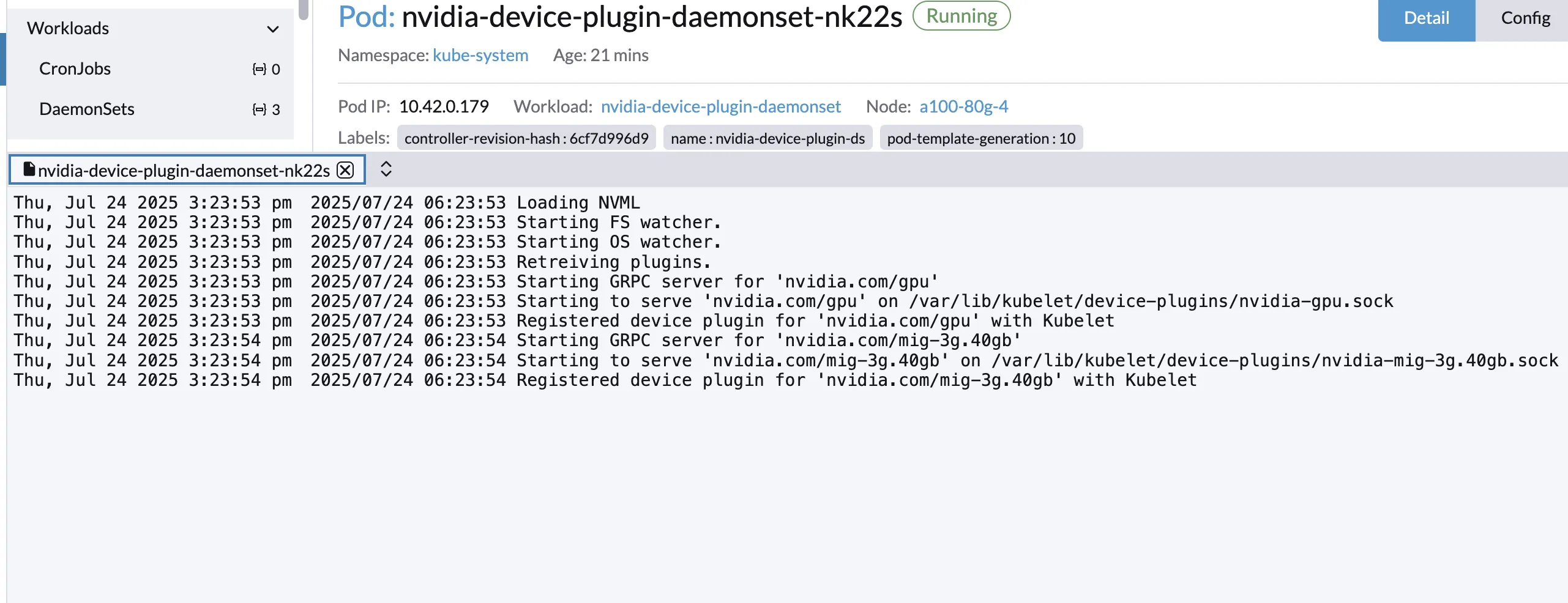
Task: Select CronJobs in the sidebar
Action: [x=75, y=68]
